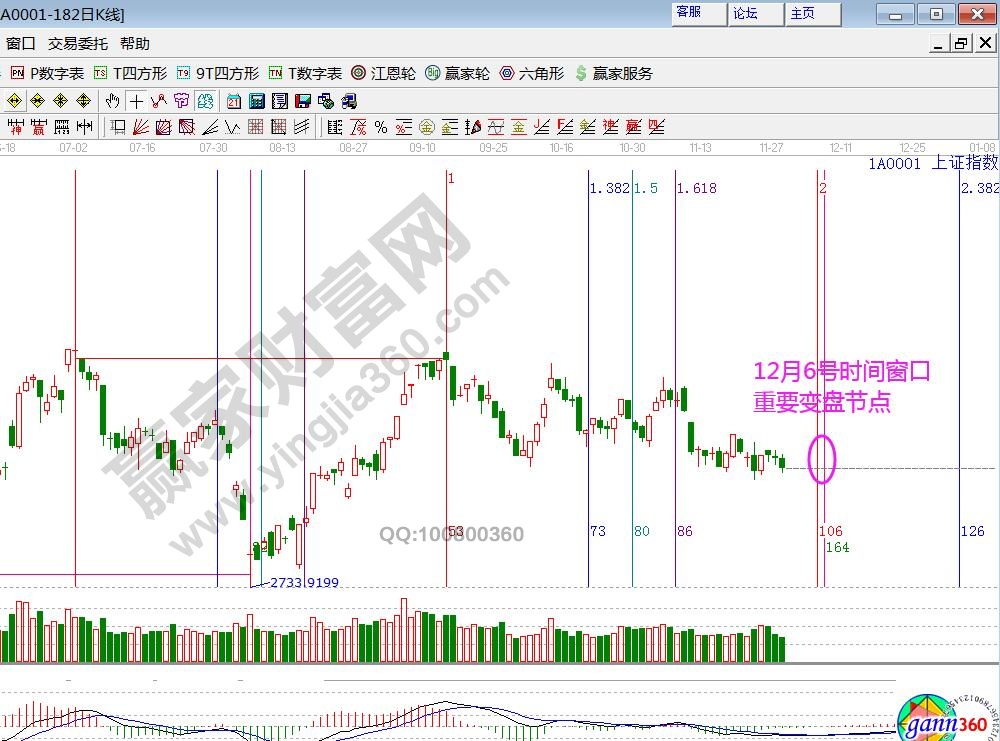This screenshot has width=1000, height=741.
Task: Click the 赢家服务 dollar-sign item
Action: pyautogui.click(x=614, y=73)
